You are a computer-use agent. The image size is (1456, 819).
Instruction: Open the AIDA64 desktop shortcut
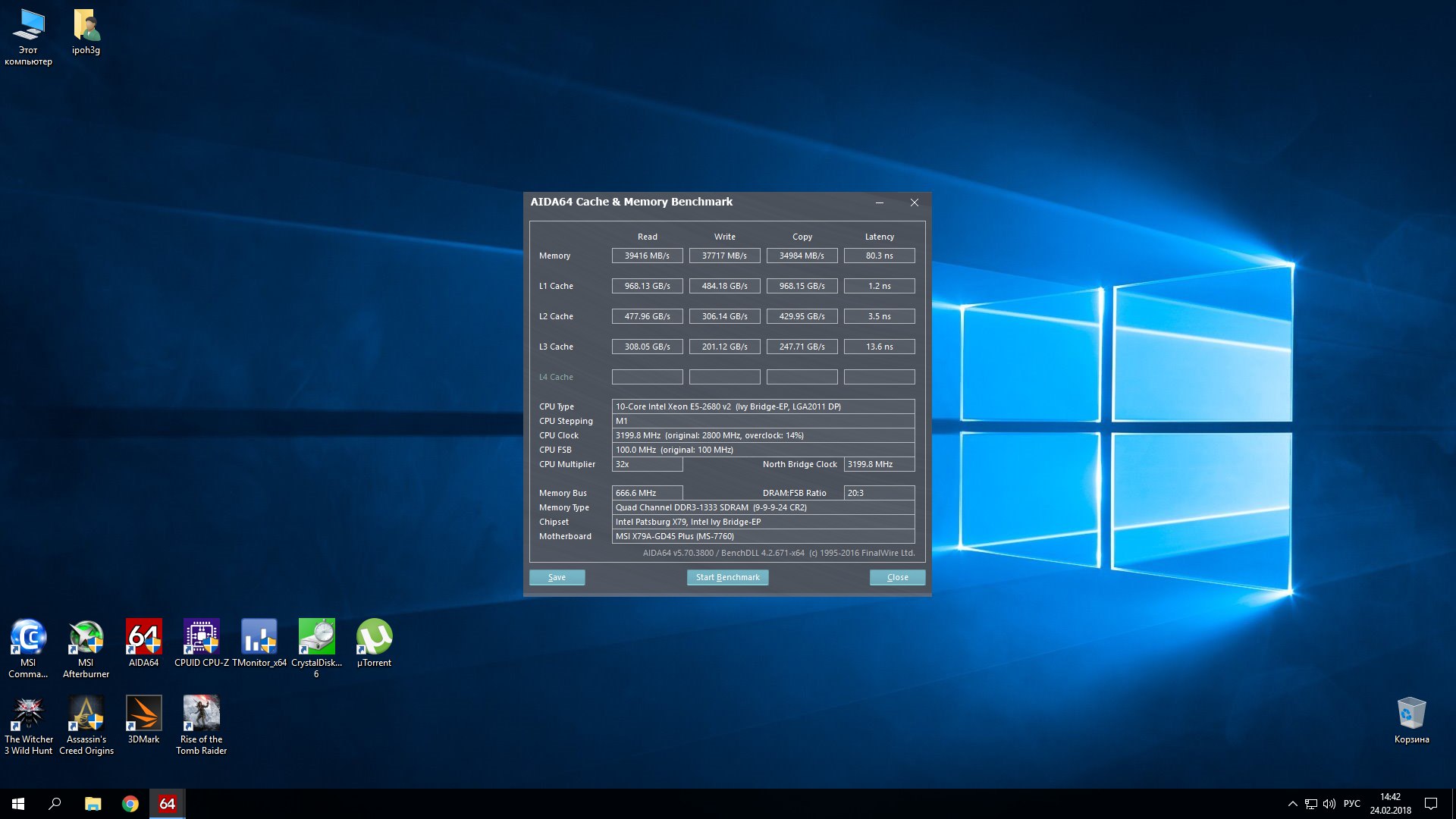click(143, 638)
